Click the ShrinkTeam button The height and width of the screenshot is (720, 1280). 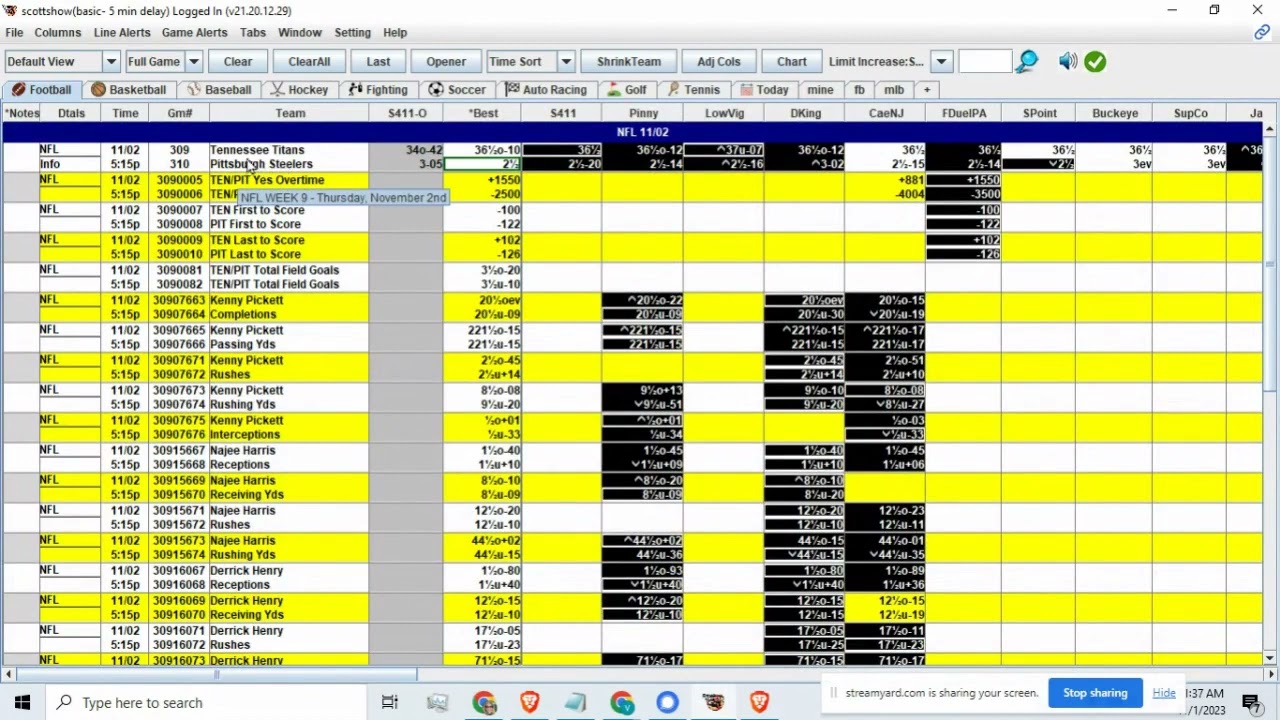pyautogui.click(x=629, y=62)
